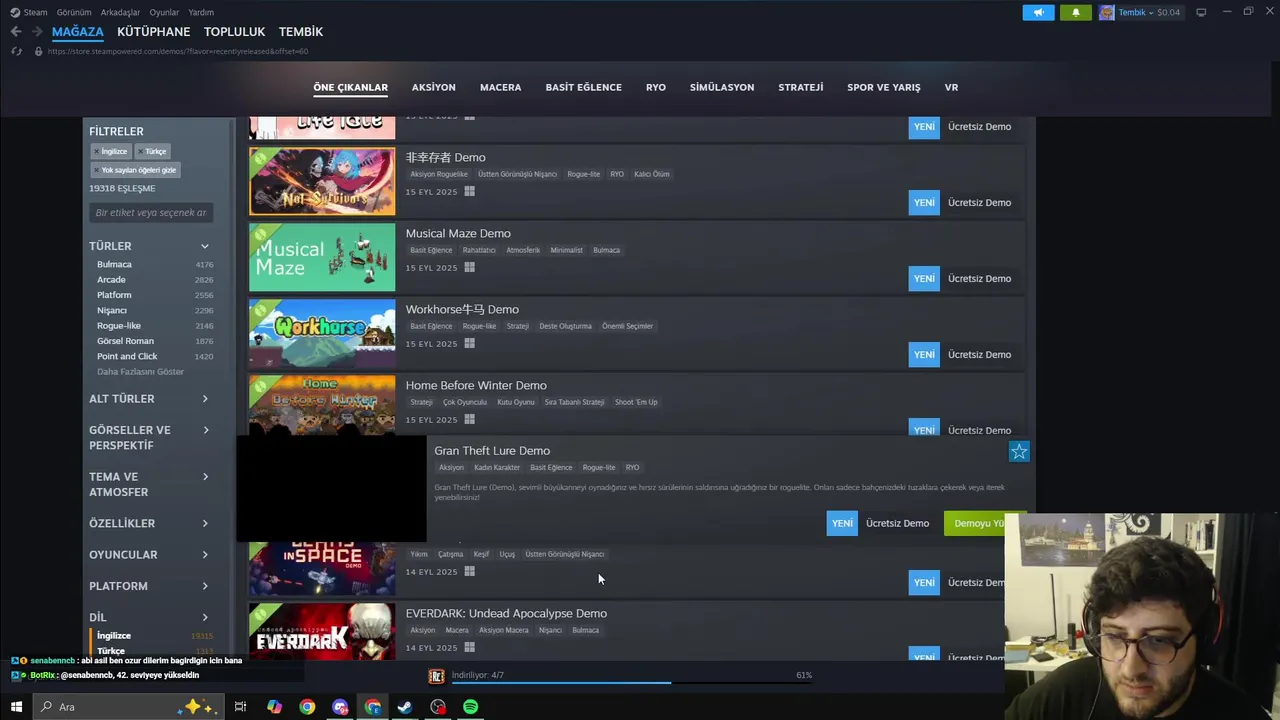Open Task View in the taskbar
The image size is (1280, 720).
pyautogui.click(x=240, y=707)
